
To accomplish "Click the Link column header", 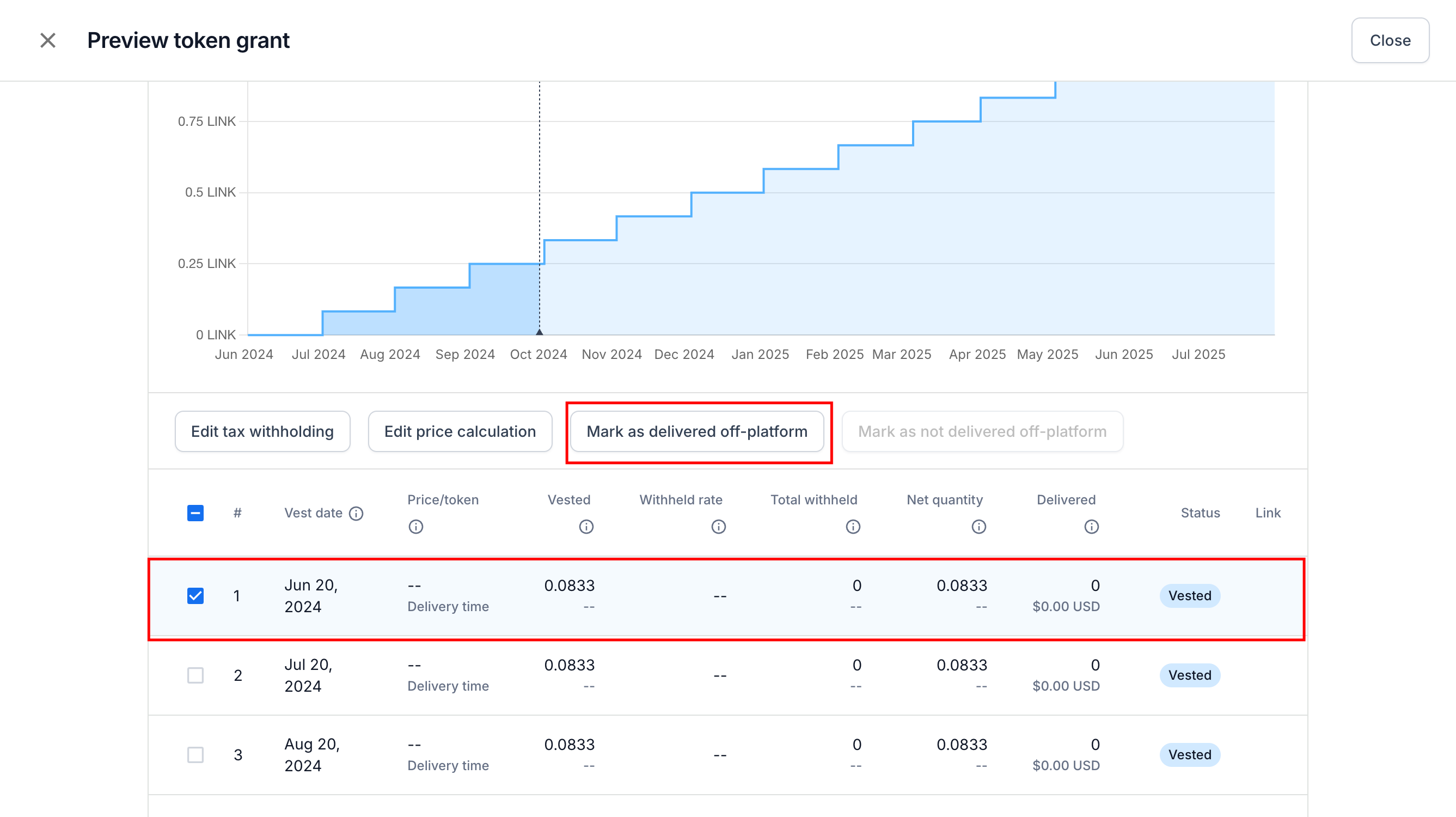I will 1268,514.
